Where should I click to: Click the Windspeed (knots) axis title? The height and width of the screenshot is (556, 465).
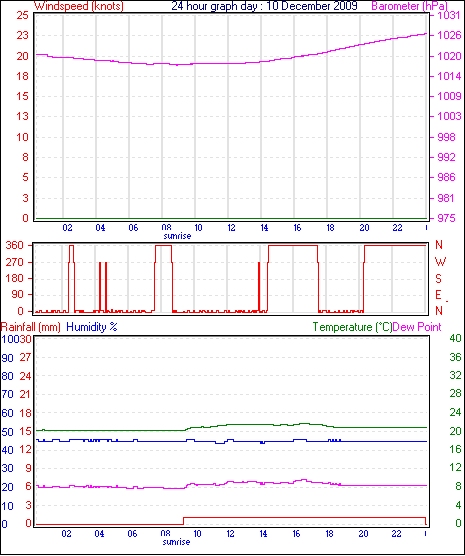pos(79,6)
